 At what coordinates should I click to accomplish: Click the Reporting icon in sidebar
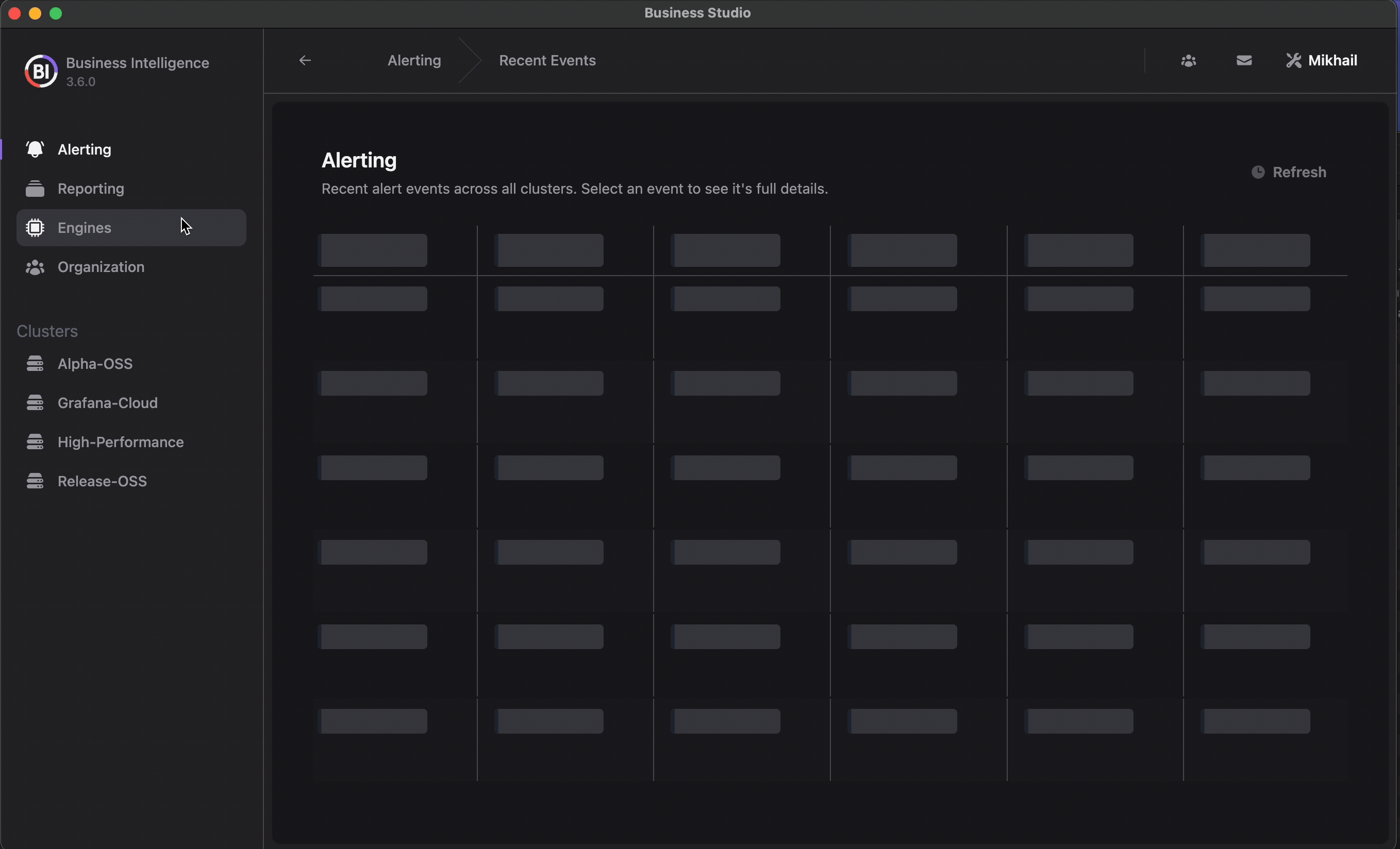[35, 189]
